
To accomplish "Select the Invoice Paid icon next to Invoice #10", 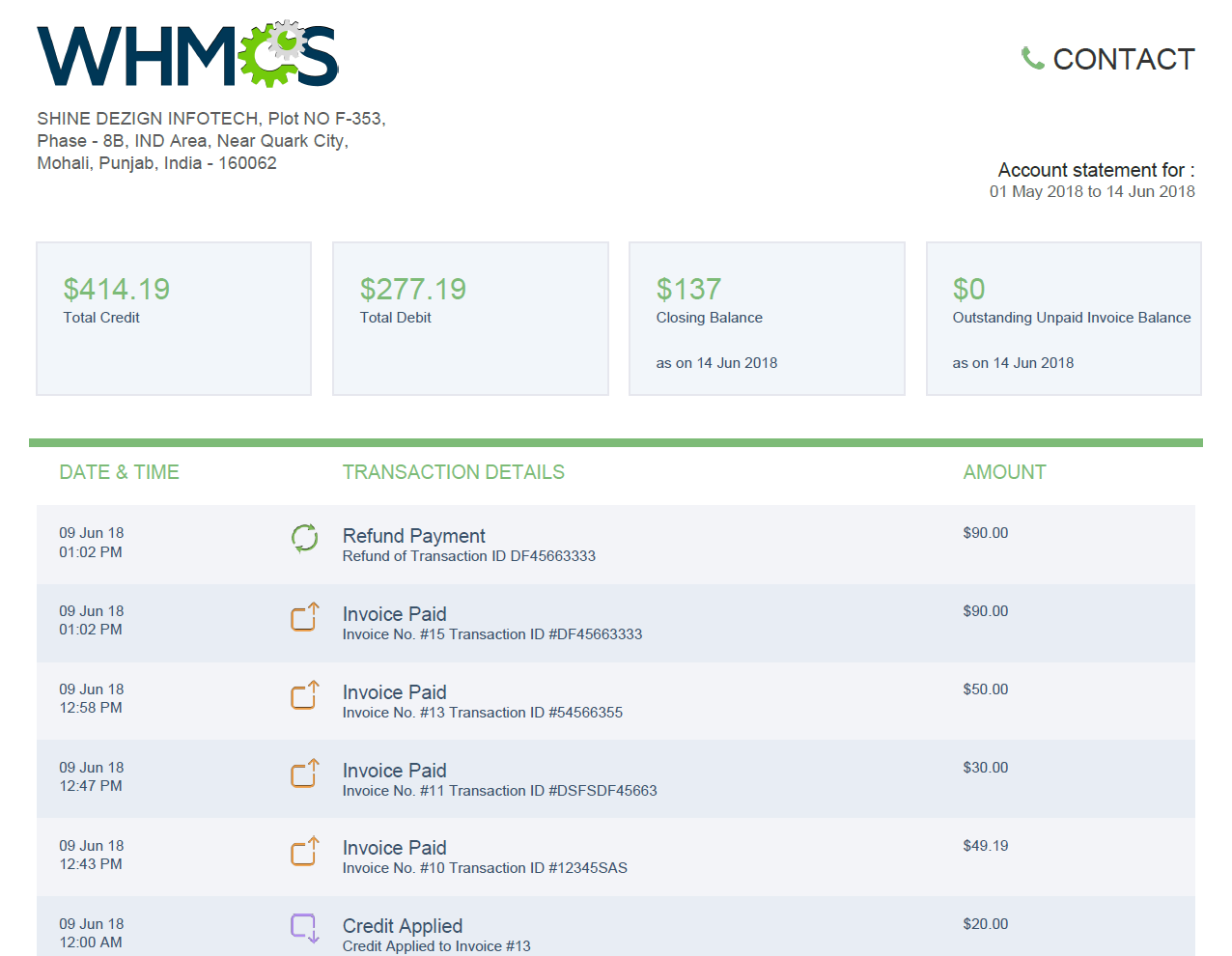I will point(304,851).
